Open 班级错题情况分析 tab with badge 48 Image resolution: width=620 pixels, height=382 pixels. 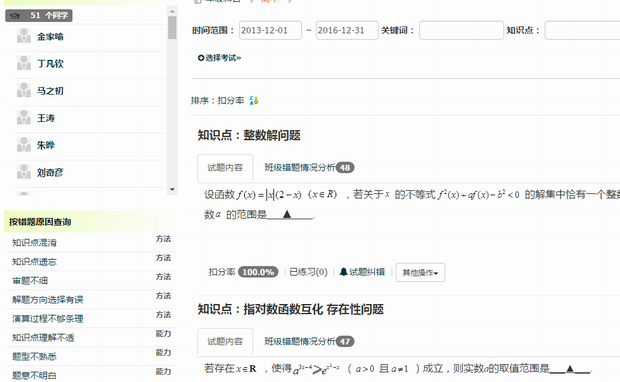309,168
